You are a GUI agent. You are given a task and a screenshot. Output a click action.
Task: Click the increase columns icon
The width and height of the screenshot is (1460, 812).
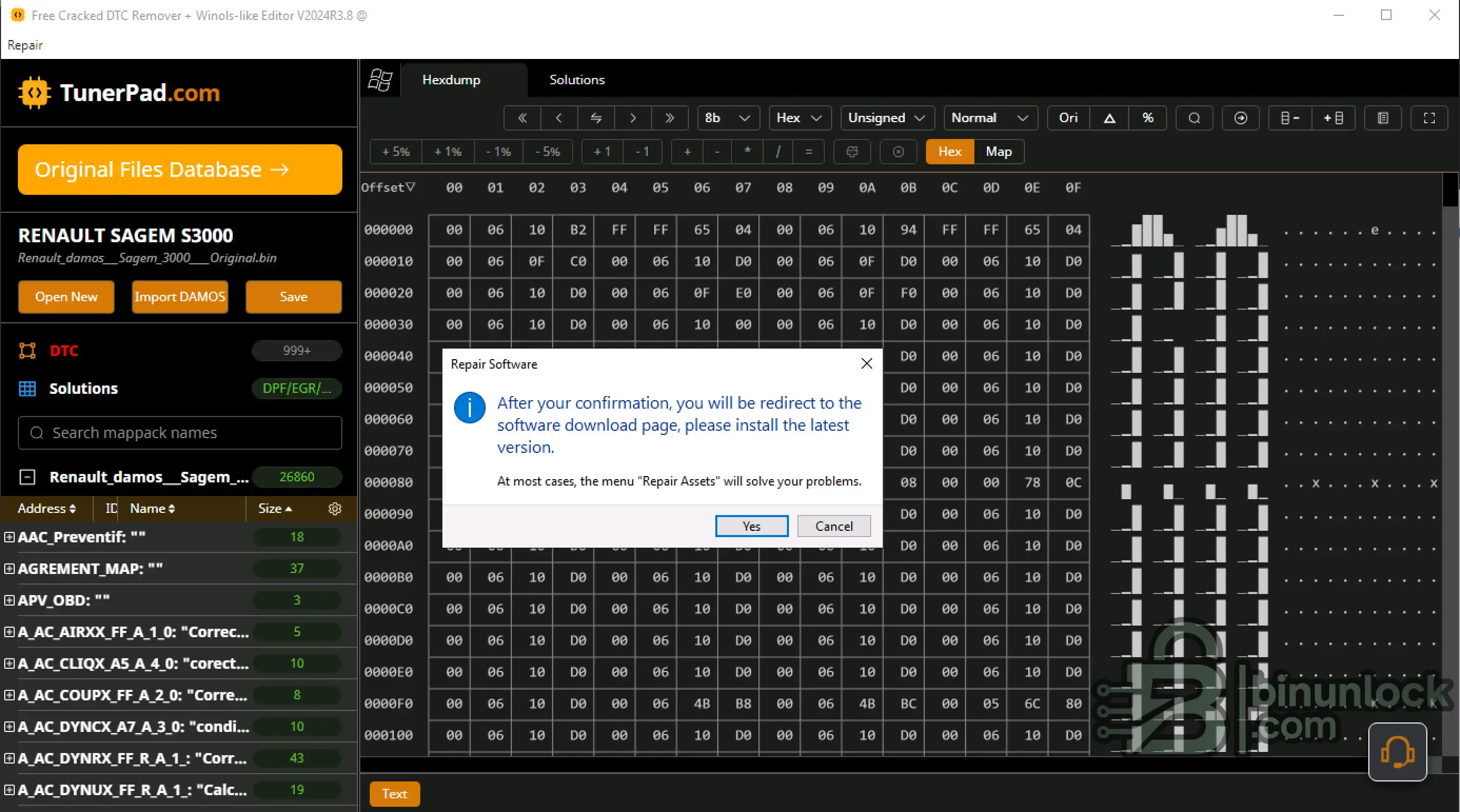coord(1333,118)
